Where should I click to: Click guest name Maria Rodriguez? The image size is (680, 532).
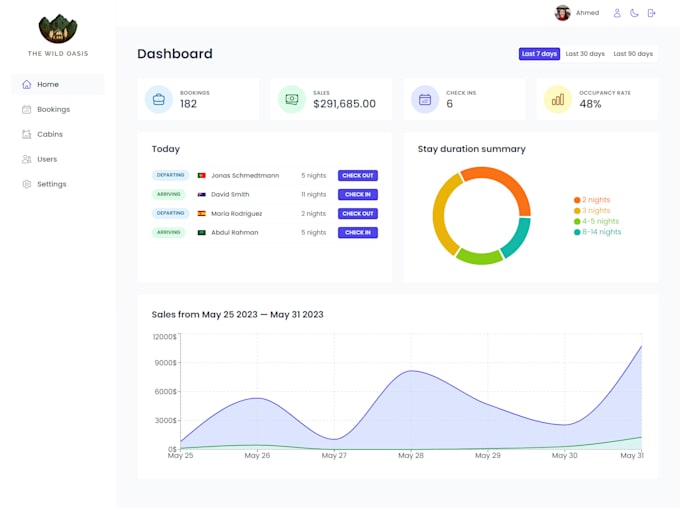[236, 214]
